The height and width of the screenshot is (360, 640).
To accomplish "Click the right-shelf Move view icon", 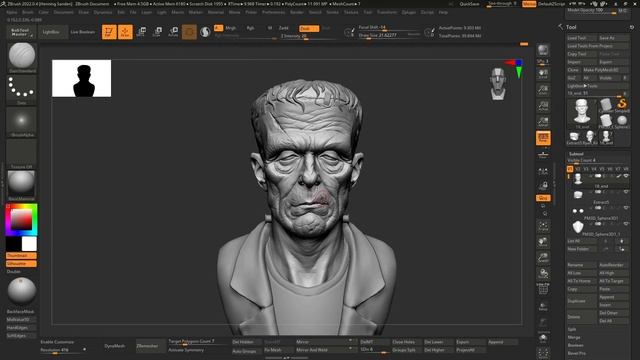I will (x=543, y=242).
